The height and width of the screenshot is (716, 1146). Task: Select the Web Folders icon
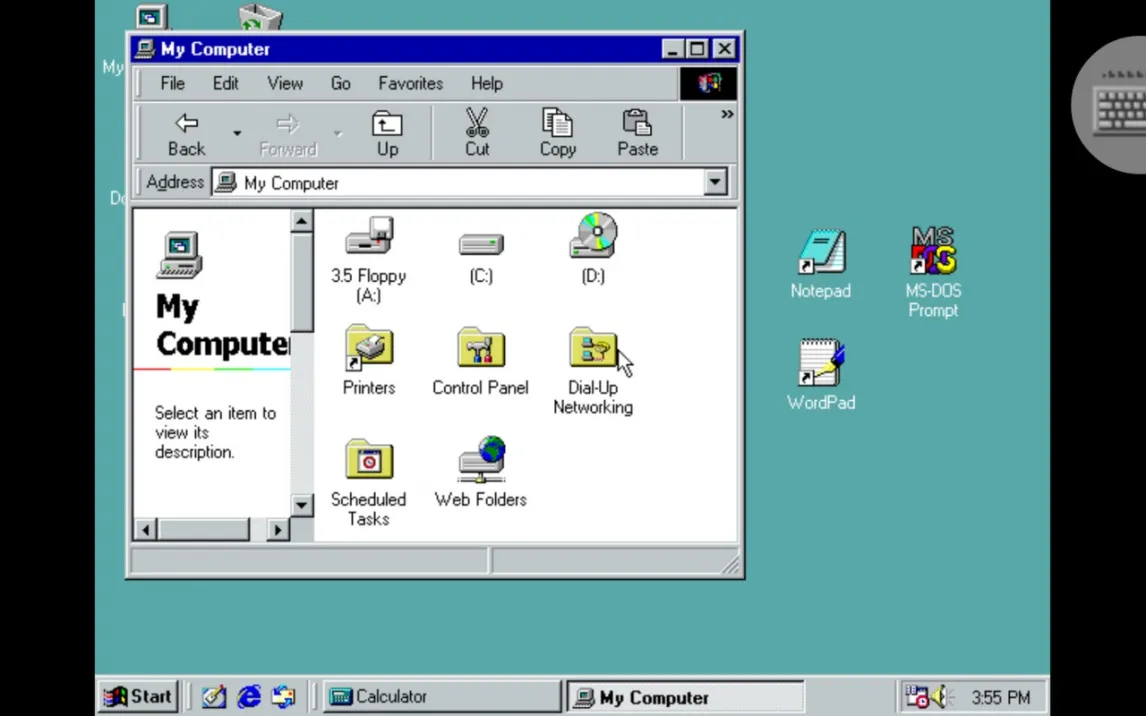point(481,461)
